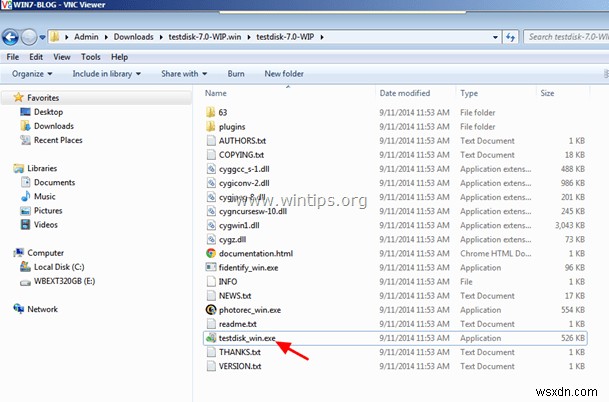This screenshot has height=402, width=609.
Task: Select the testdisk_win.exe application icon
Action: (x=211, y=338)
